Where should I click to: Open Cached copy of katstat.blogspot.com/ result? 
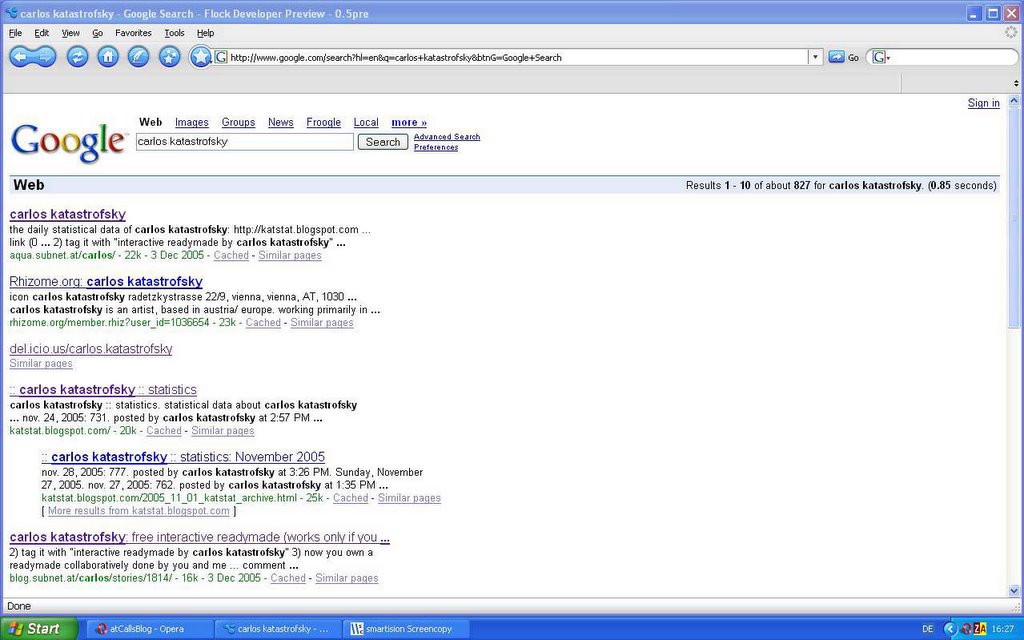click(x=164, y=431)
